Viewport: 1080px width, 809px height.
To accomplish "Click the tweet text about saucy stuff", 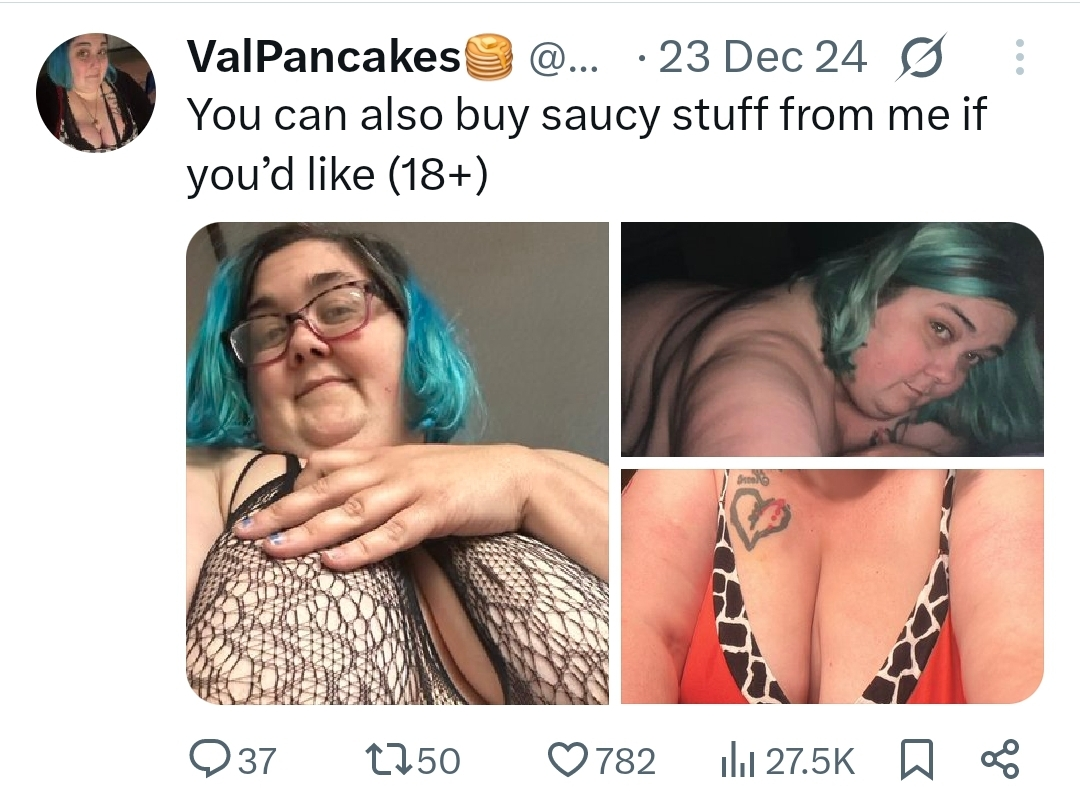I will pos(587,144).
